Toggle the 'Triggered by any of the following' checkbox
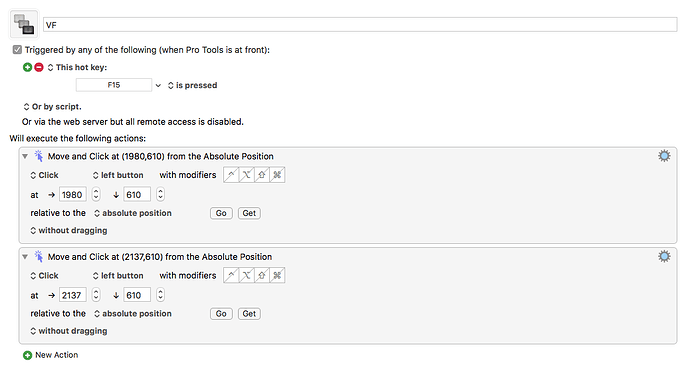This screenshot has height=373, width=690. pos(17,50)
